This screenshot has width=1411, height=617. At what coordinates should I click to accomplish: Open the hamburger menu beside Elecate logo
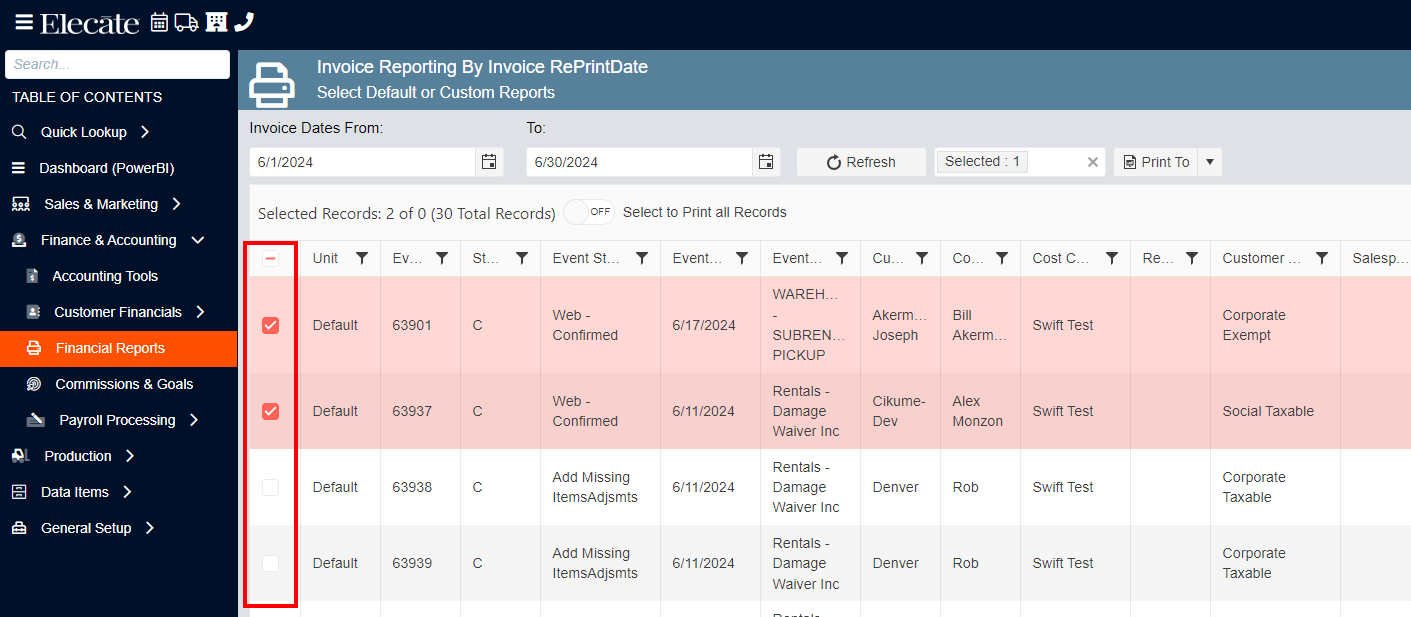pos(24,22)
